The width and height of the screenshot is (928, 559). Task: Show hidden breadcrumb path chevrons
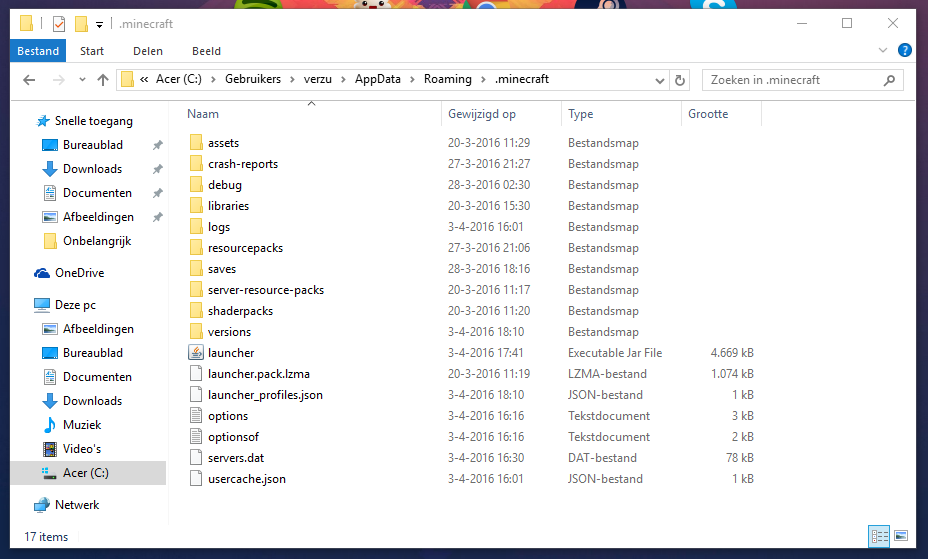pyautogui.click(x=144, y=79)
